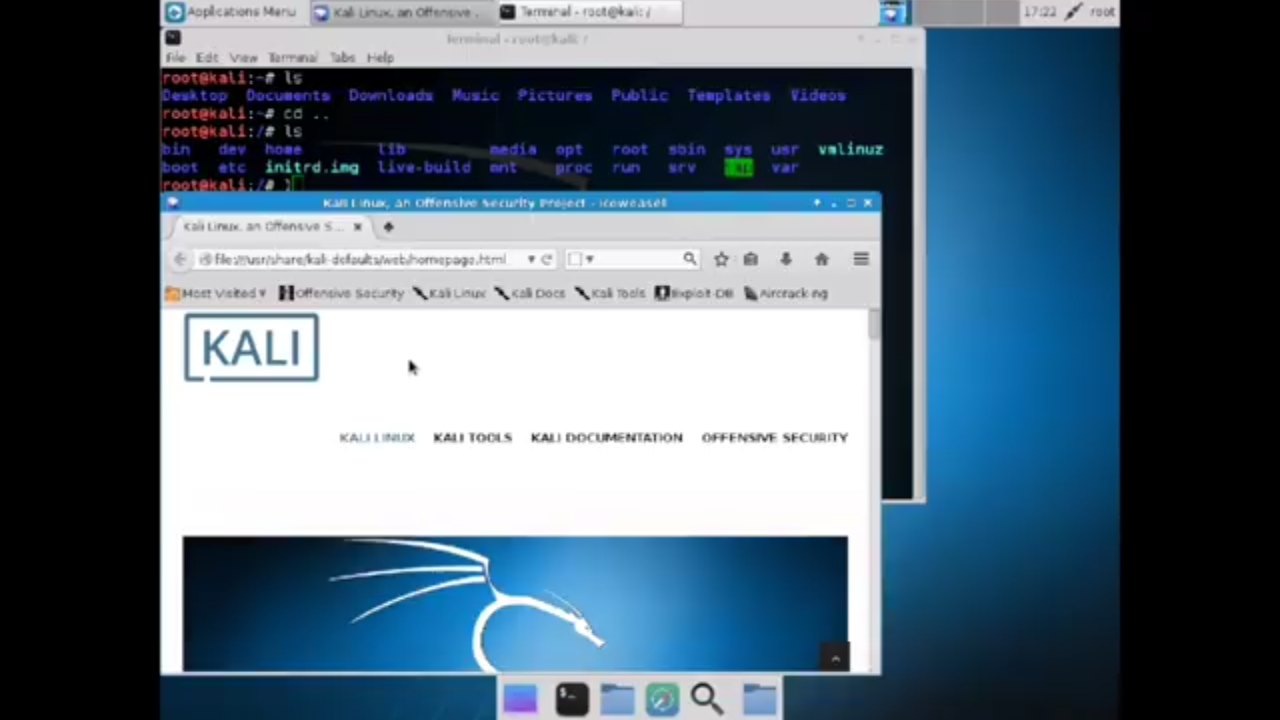Image resolution: width=1280 pixels, height=720 pixels.
Task: Go to homepage using the home icon
Action: pyautogui.click(x=821, y=259)
